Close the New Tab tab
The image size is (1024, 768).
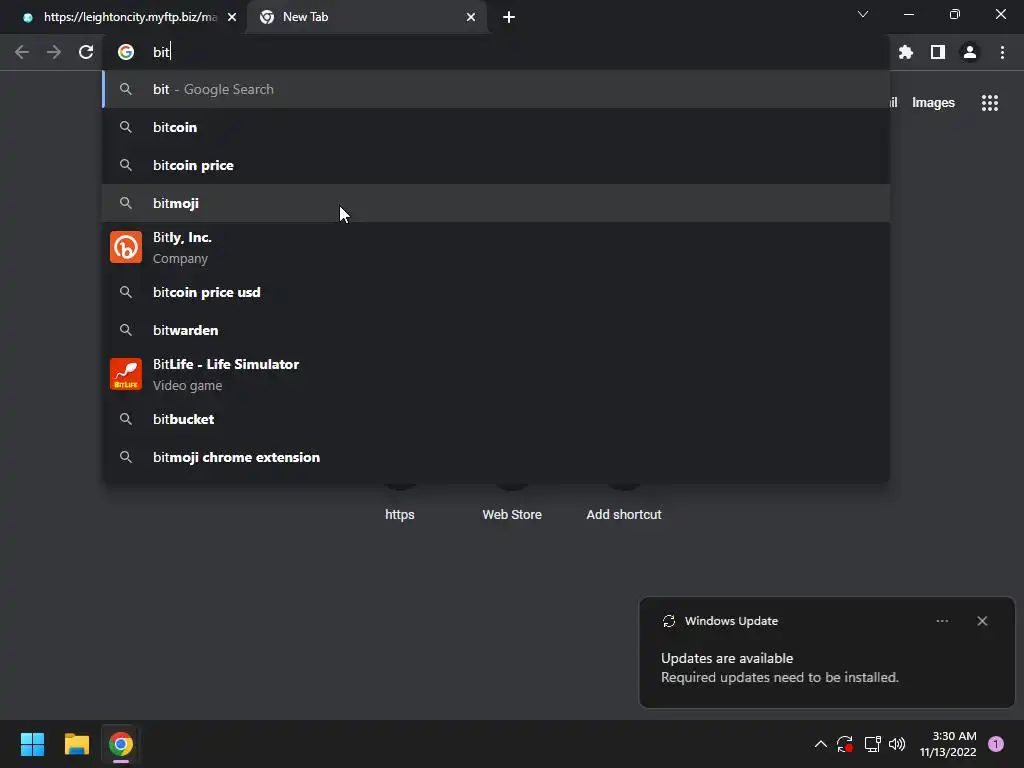coord(471,17)
